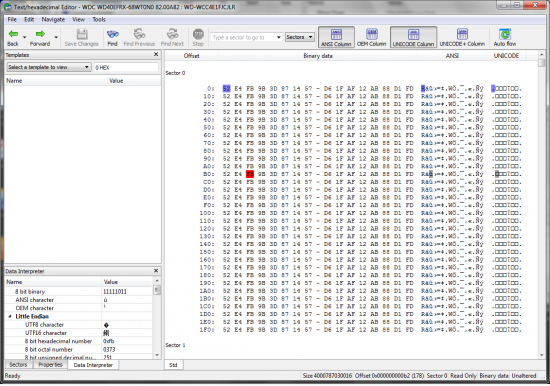
Task: Click the highlighted 52 byte at offset 0
Action: point(227,88)
